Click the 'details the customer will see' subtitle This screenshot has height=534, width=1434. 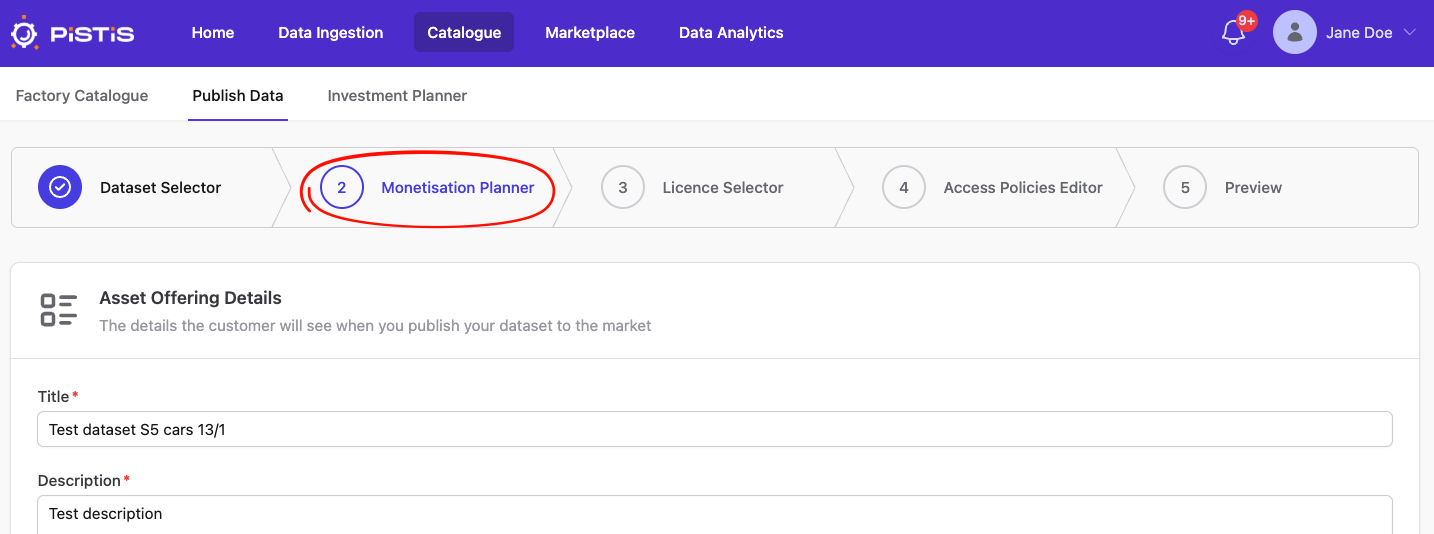click(x=375, y=326)
